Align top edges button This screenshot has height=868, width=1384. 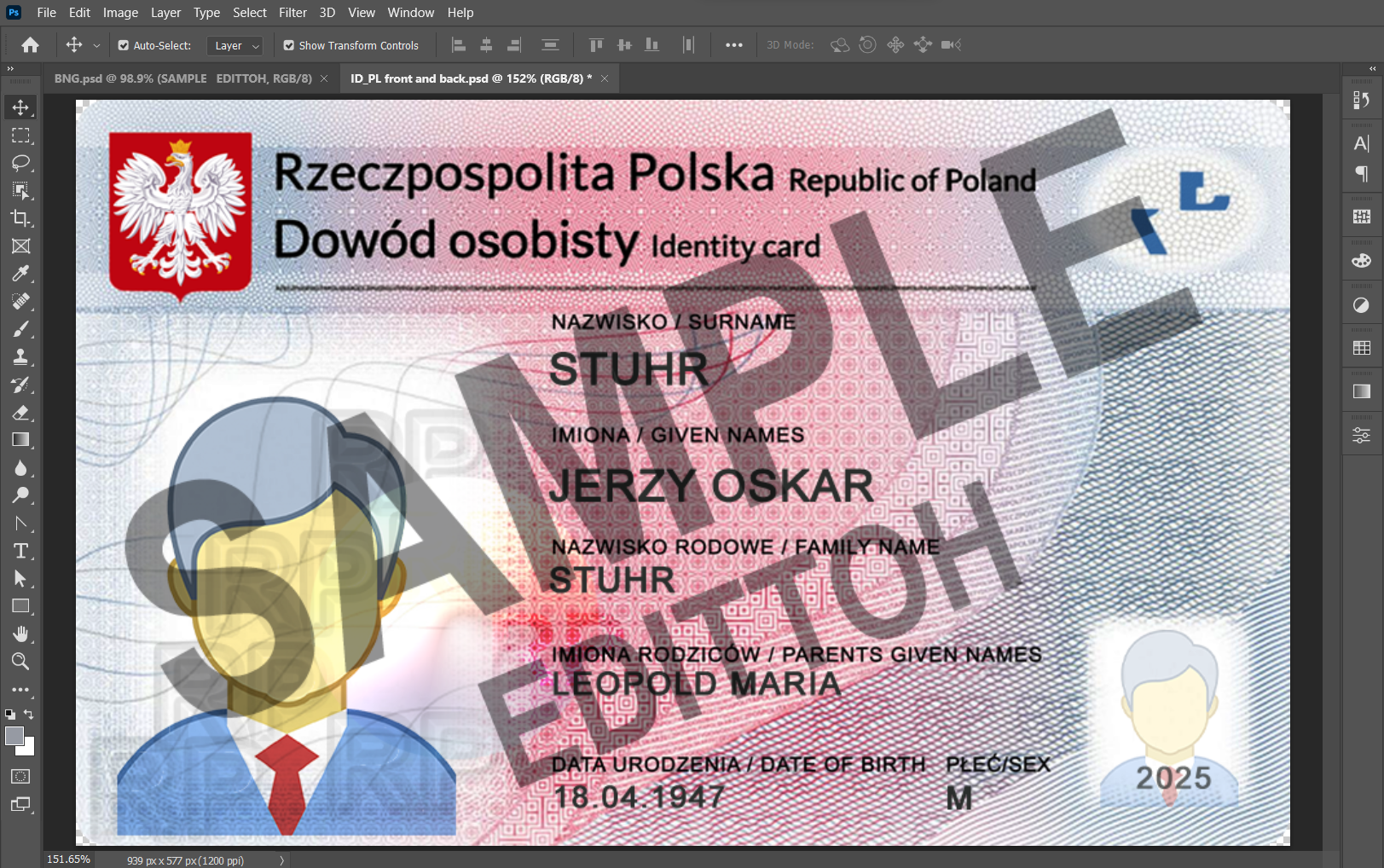[x=596, y=45]
